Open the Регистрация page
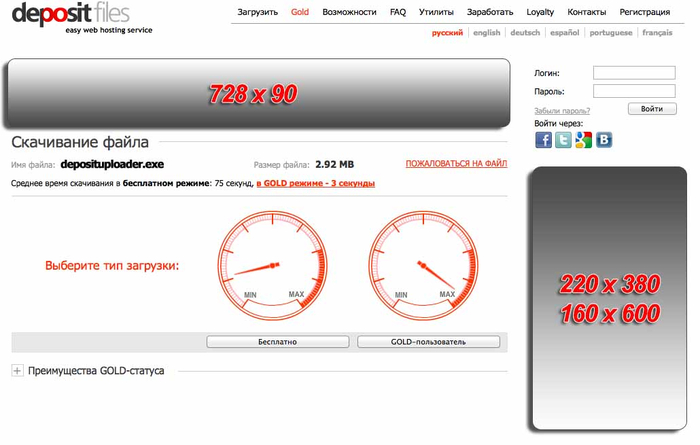 click(644, 13)
